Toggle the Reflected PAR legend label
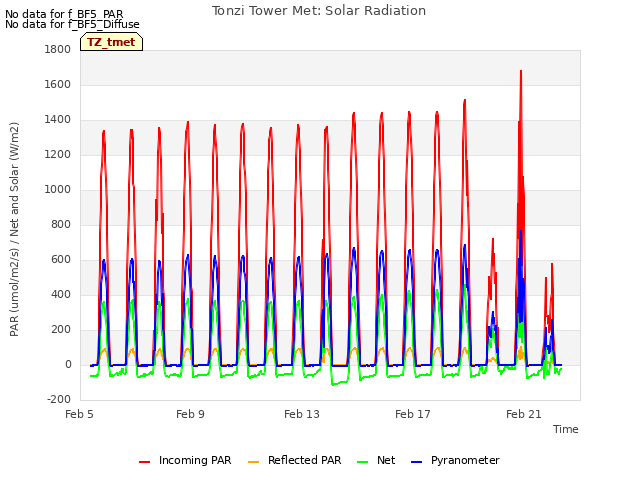 coord(304,460)
